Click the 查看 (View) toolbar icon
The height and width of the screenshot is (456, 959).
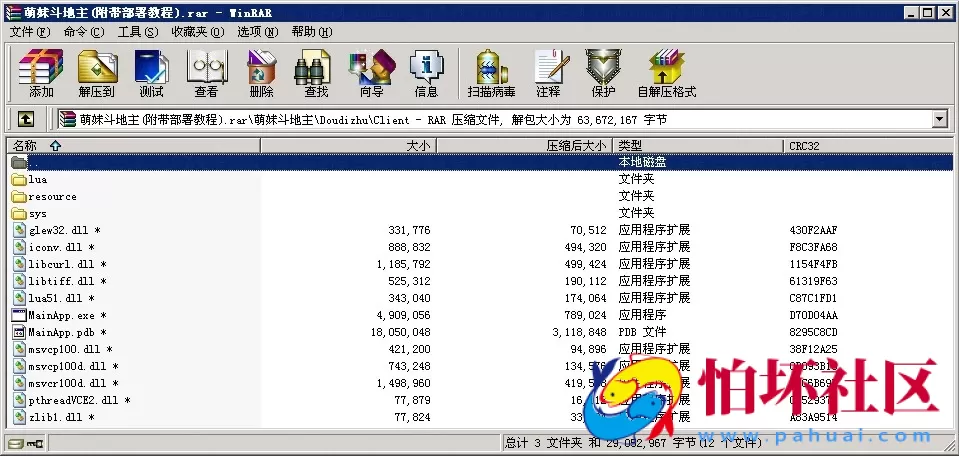tap(206, 73)
